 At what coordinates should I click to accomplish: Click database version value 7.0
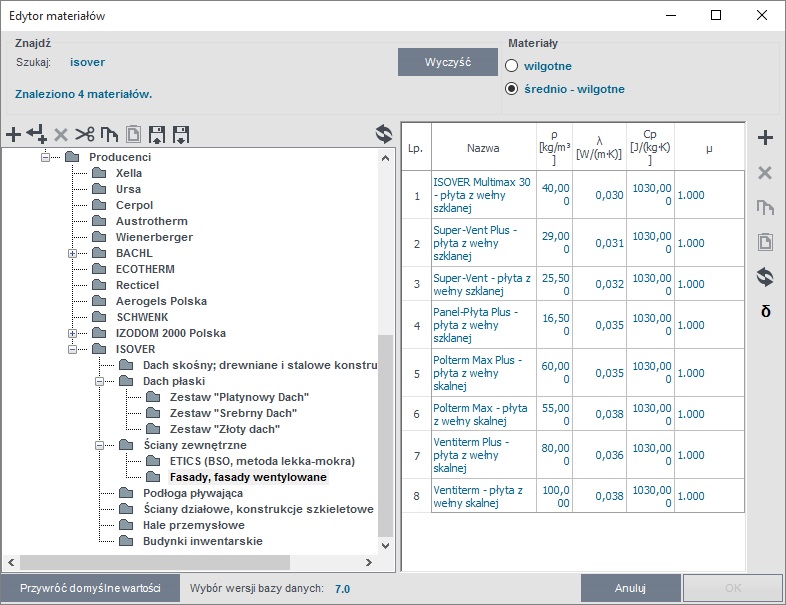point(342,589)
